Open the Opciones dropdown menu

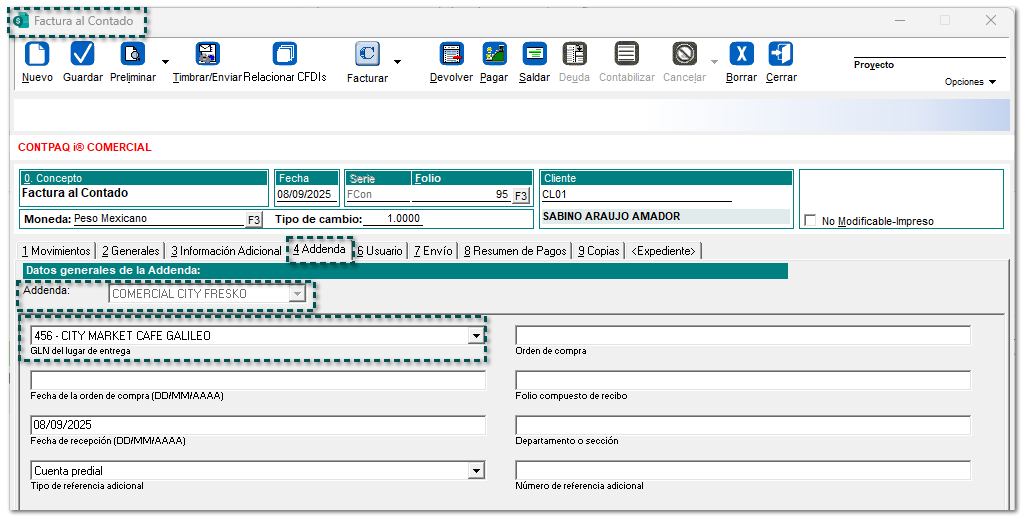970,82
